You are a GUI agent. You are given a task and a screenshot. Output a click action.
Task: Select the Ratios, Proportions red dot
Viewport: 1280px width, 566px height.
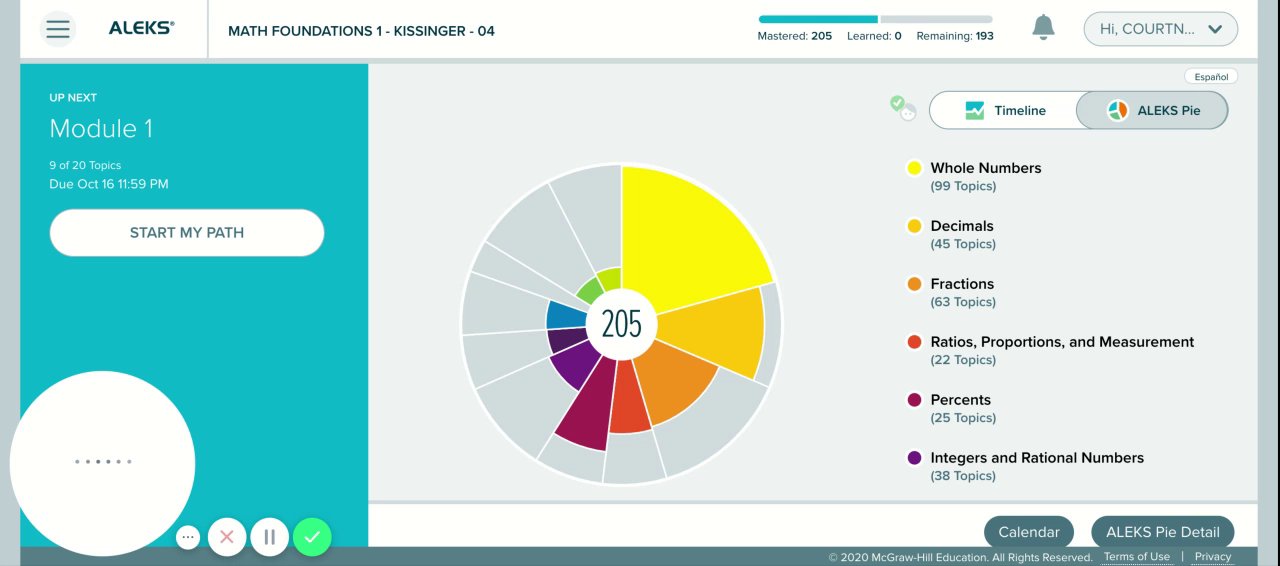point(914,342)
